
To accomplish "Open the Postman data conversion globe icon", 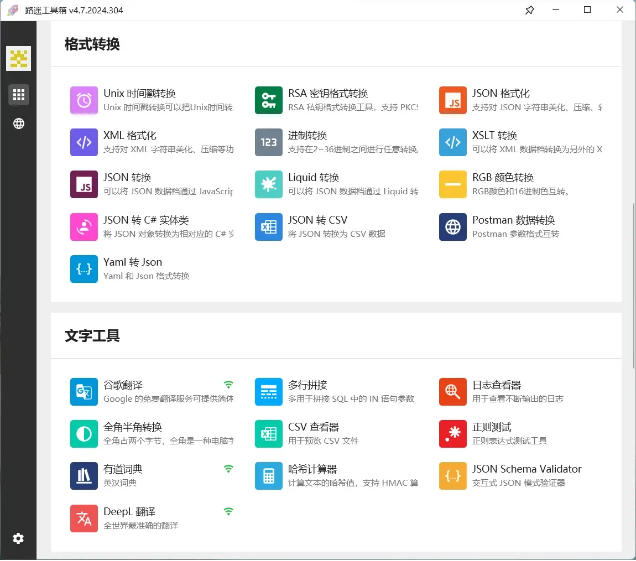I will 453,227.
